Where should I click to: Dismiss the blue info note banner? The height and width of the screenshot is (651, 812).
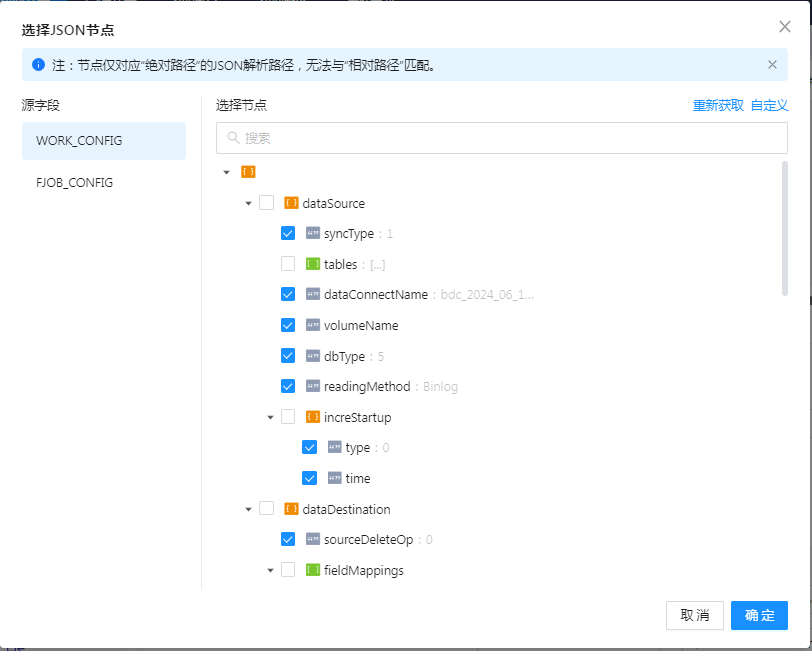tap(772, 65)
